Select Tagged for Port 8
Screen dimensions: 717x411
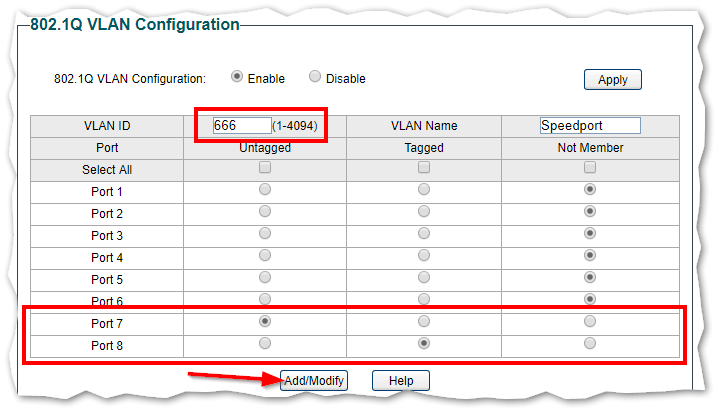click(424, 343)
